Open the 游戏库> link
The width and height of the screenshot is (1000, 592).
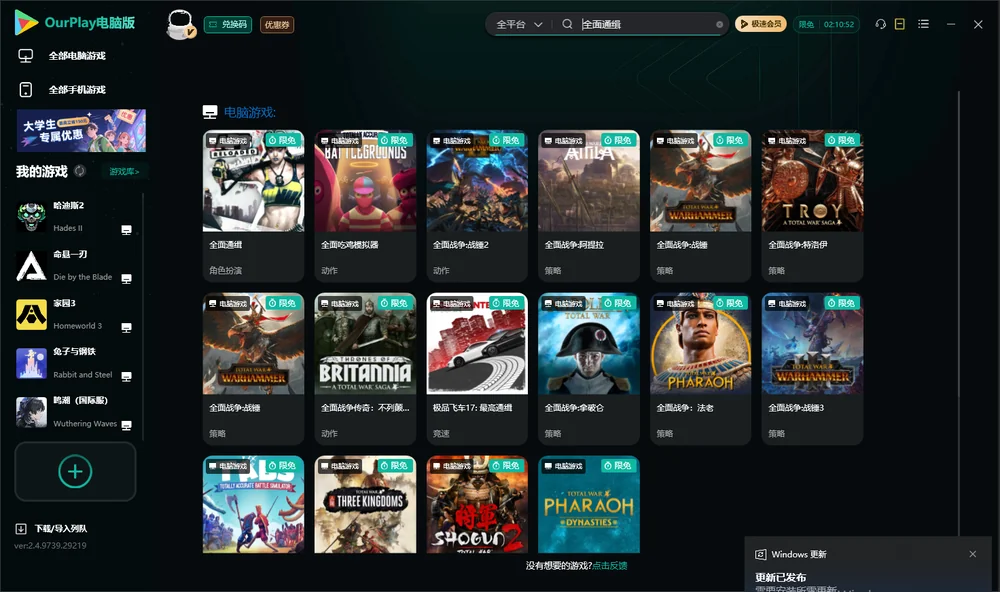tap(124, 172)
